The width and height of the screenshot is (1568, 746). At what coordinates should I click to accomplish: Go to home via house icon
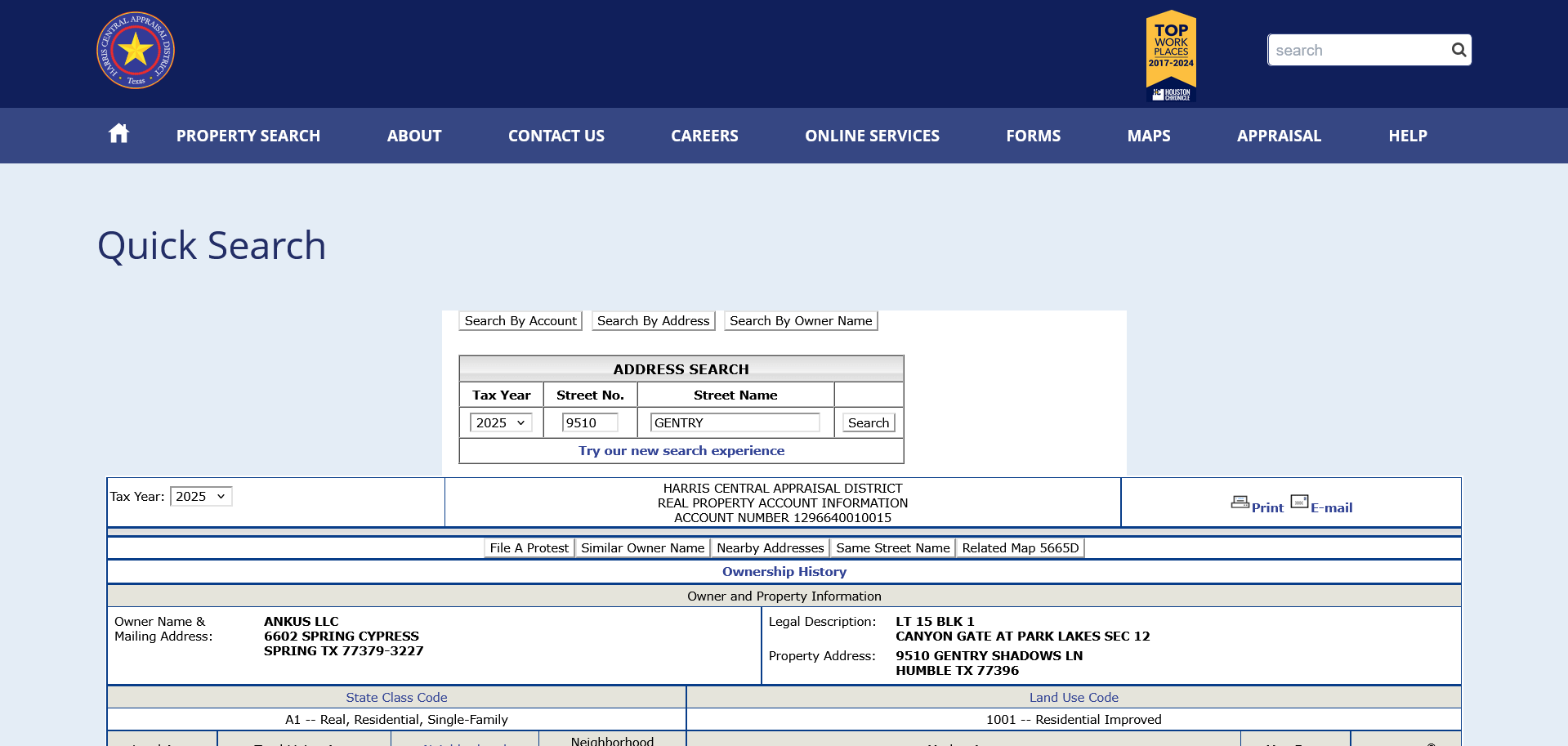tap(119, 133)
